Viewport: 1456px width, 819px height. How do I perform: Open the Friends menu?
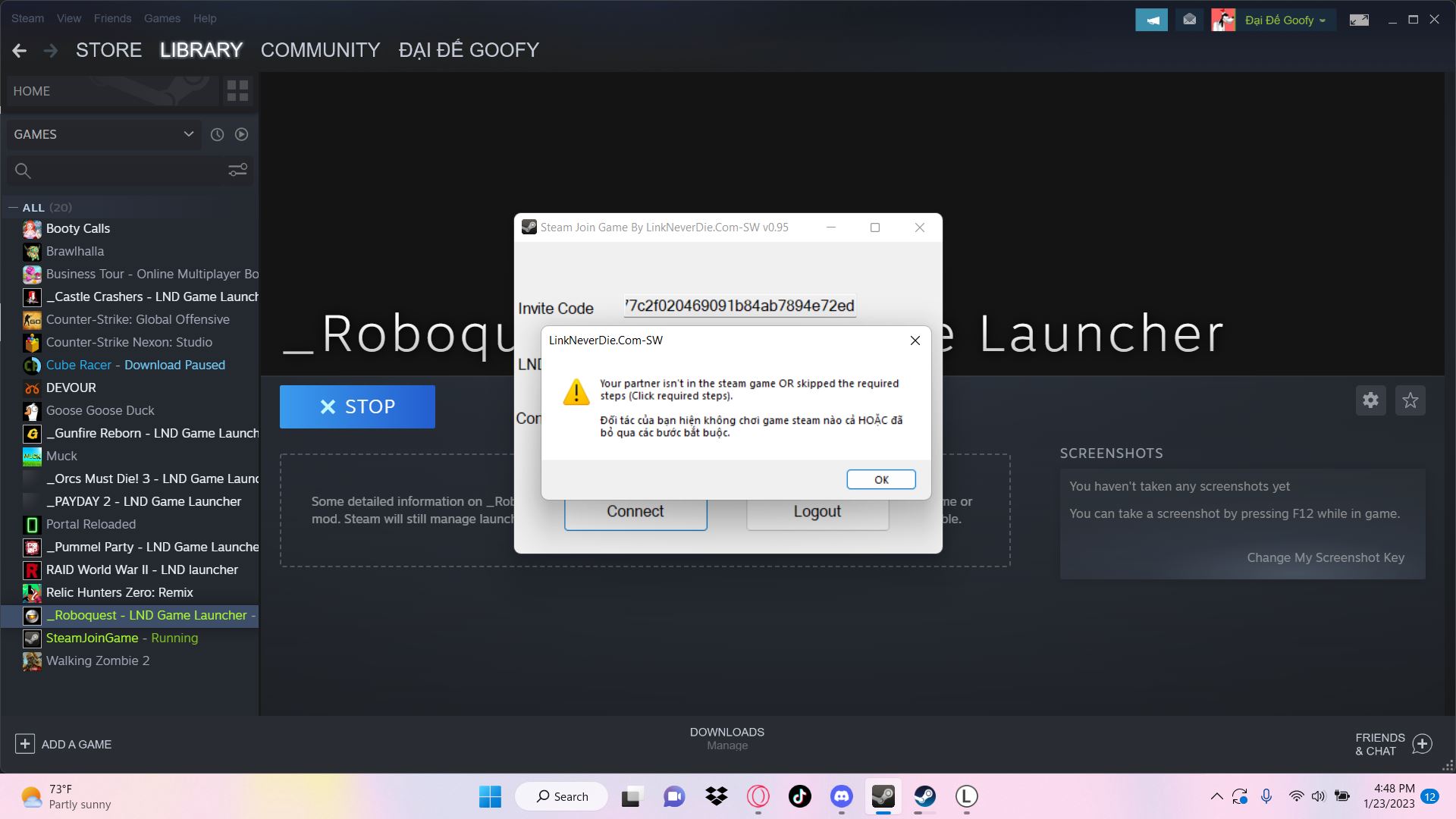(112, 18)
